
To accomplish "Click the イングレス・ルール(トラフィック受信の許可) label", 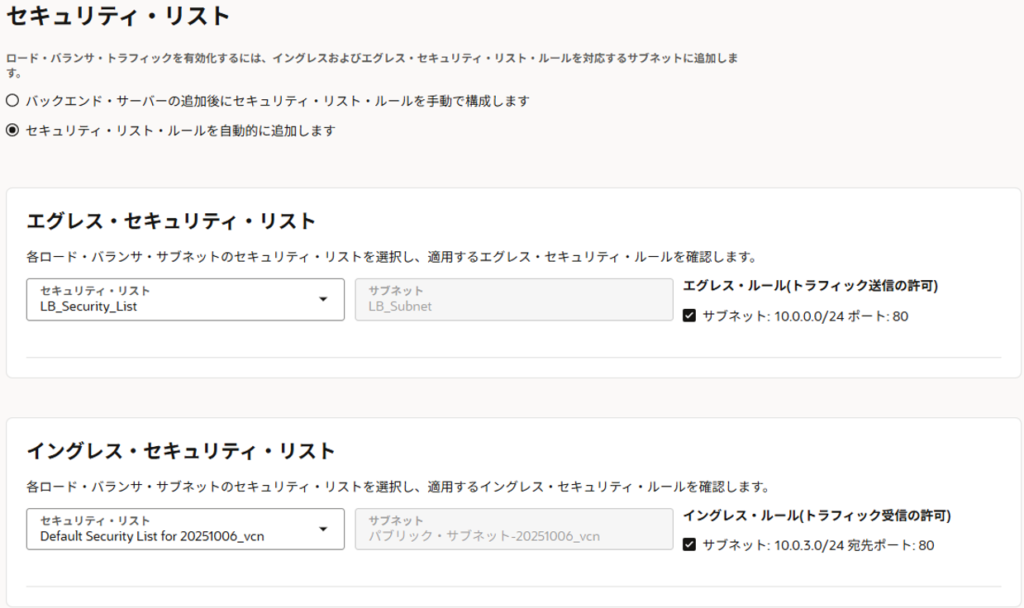I will click(x=816, y=516).
